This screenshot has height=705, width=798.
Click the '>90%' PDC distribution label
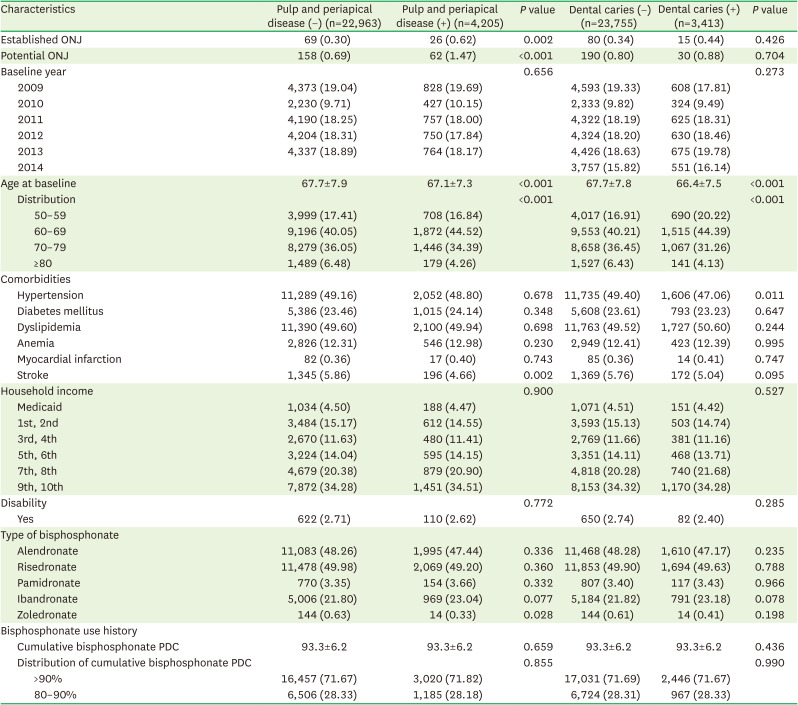[x=48, y=679]
